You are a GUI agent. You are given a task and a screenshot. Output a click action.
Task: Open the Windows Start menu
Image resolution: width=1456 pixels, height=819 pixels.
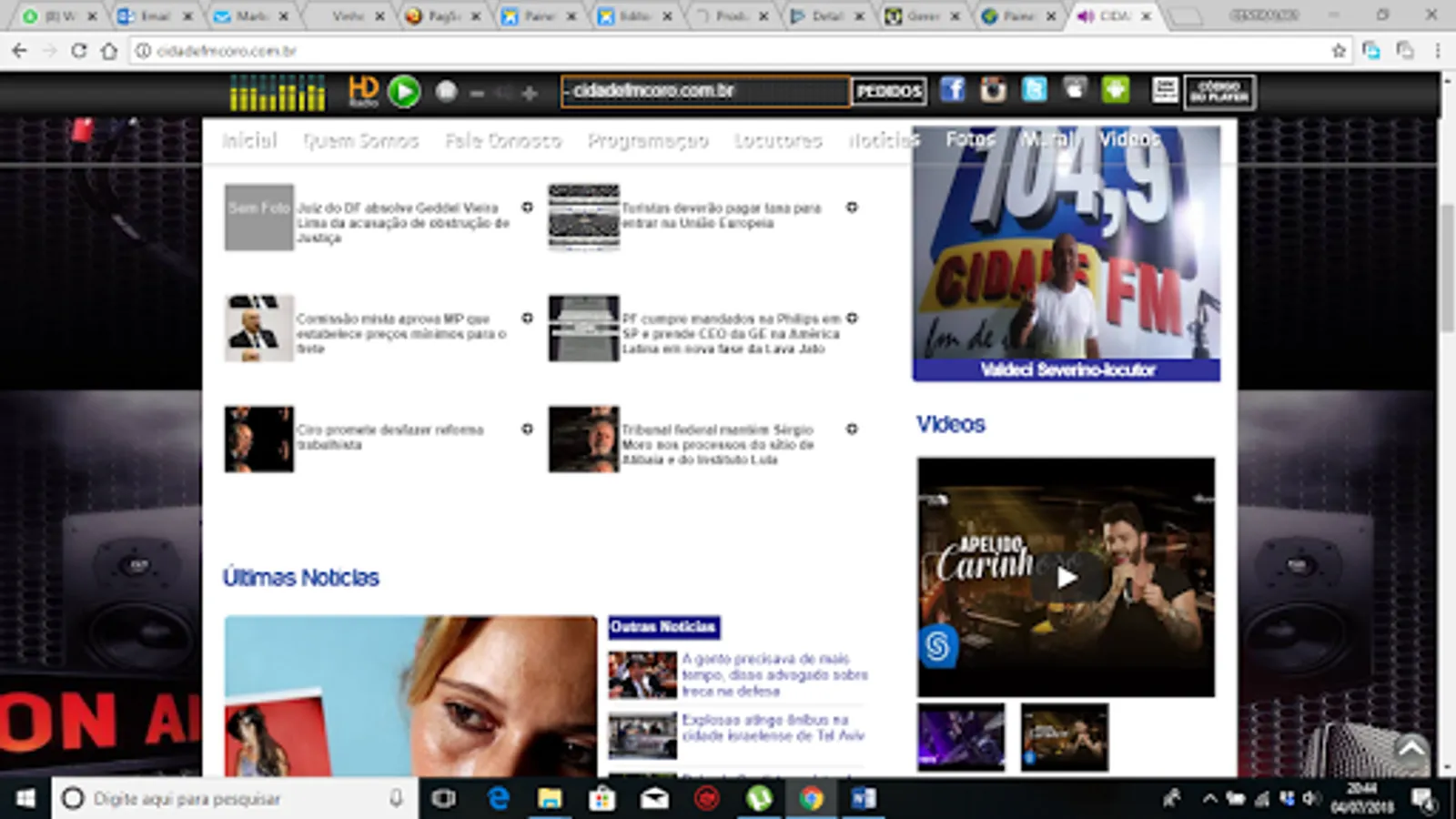[25, 798]
